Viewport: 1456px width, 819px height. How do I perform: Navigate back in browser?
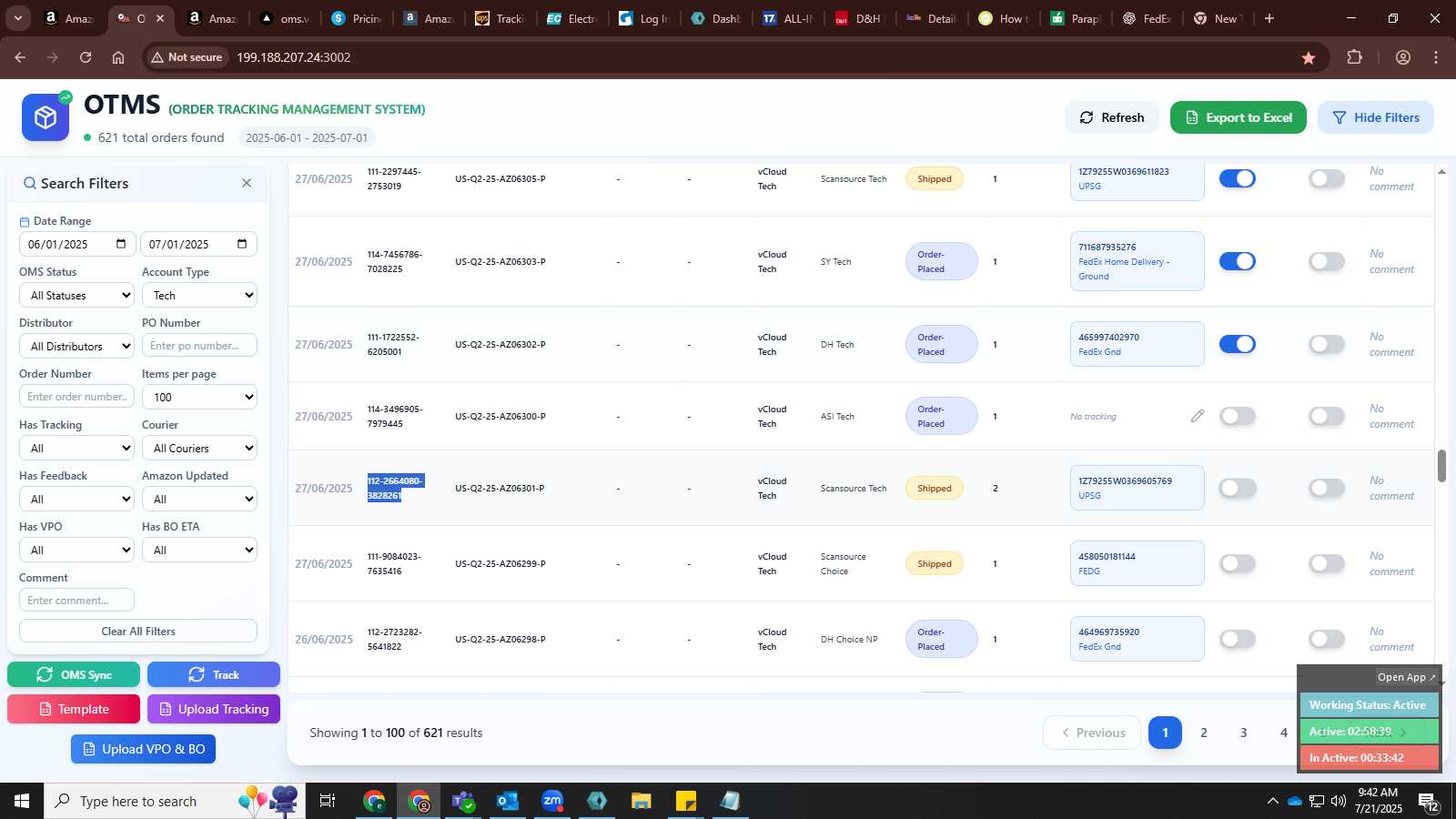coord(20,57)
